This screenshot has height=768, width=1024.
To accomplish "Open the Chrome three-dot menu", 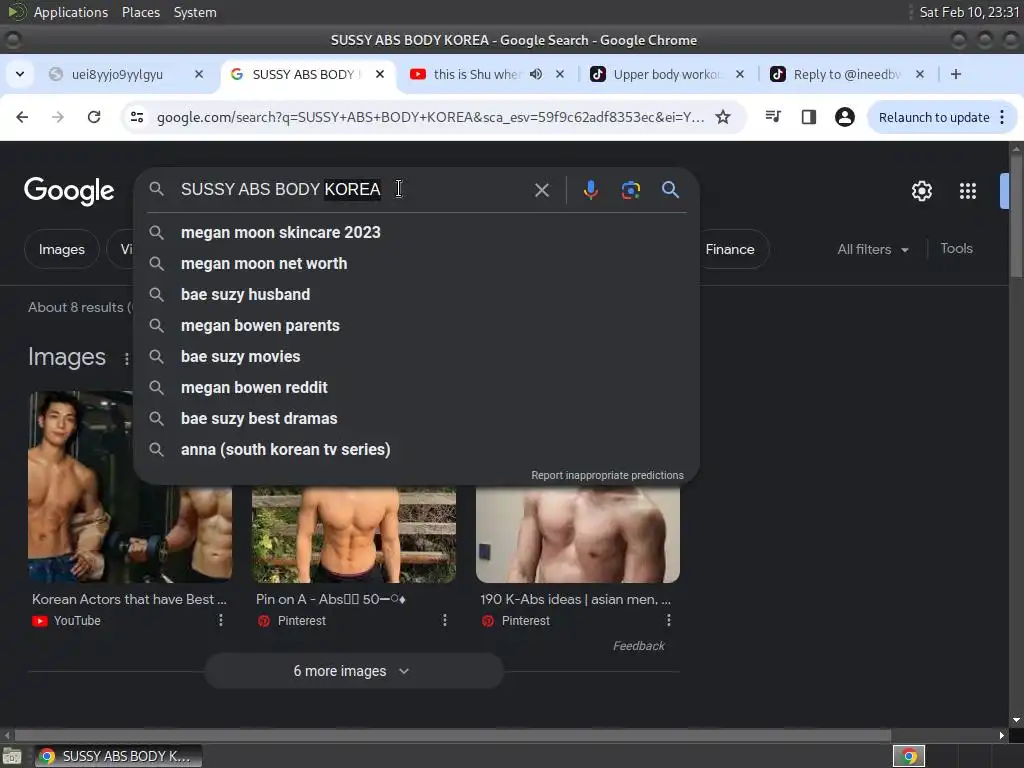I will tap(1002, 117).
